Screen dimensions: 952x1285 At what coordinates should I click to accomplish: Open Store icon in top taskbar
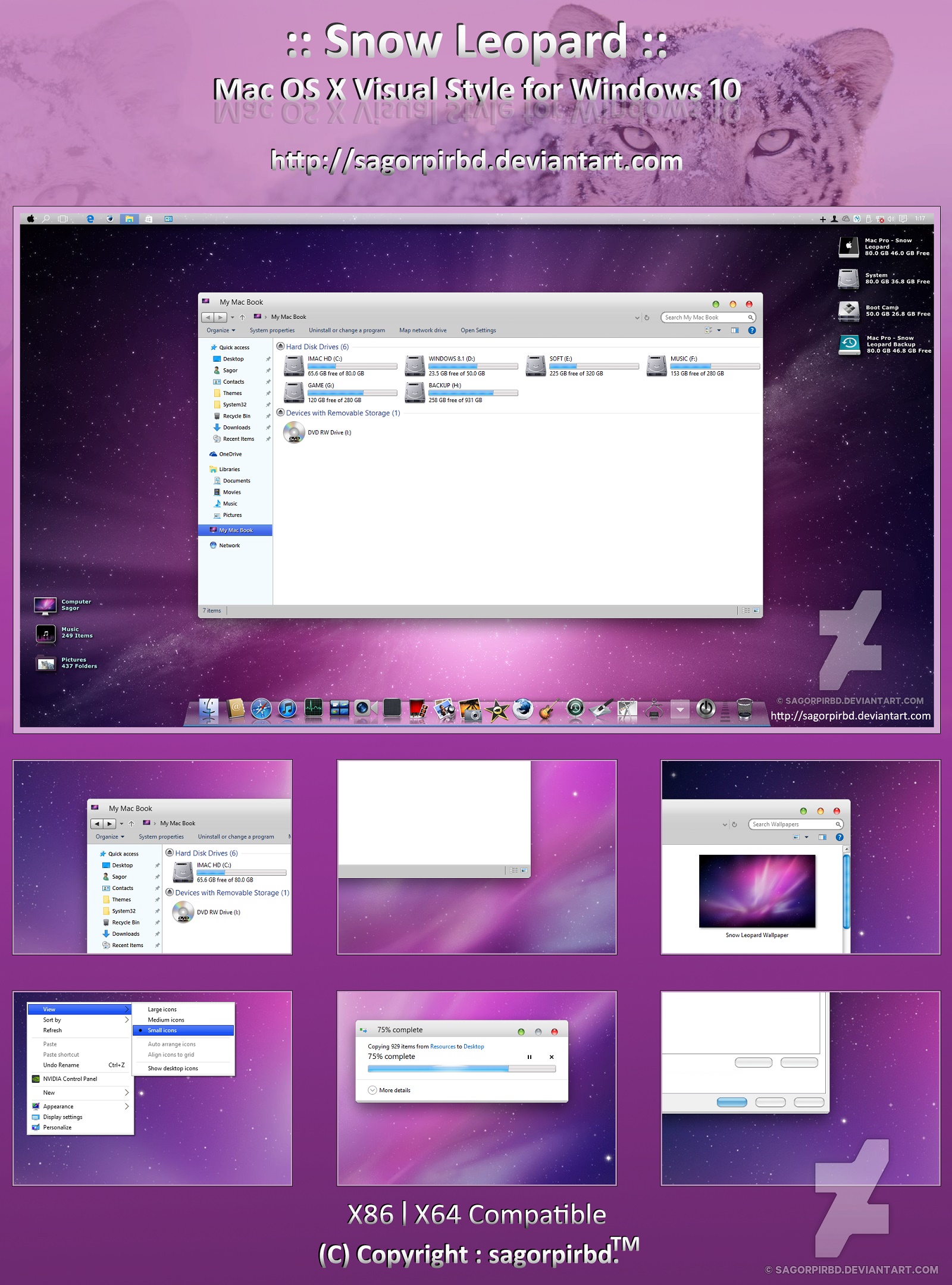click(149, 218)
